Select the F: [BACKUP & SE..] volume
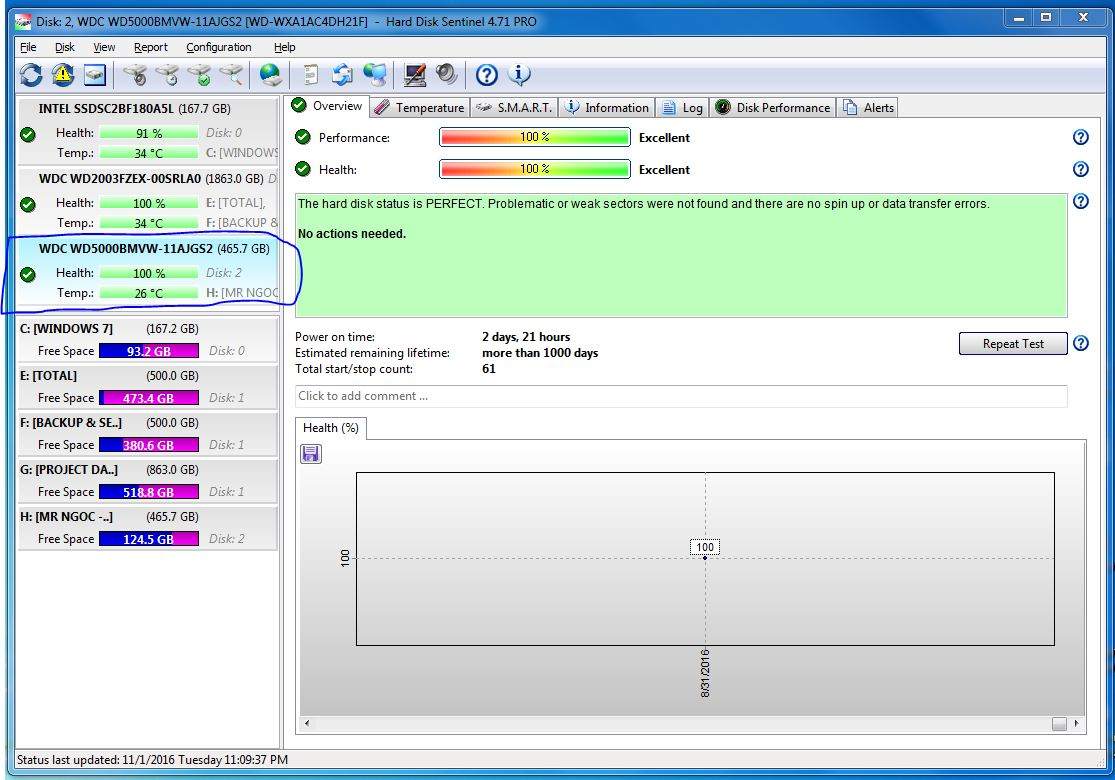This screenshot has height=780, width=1115. click(147, 434)
